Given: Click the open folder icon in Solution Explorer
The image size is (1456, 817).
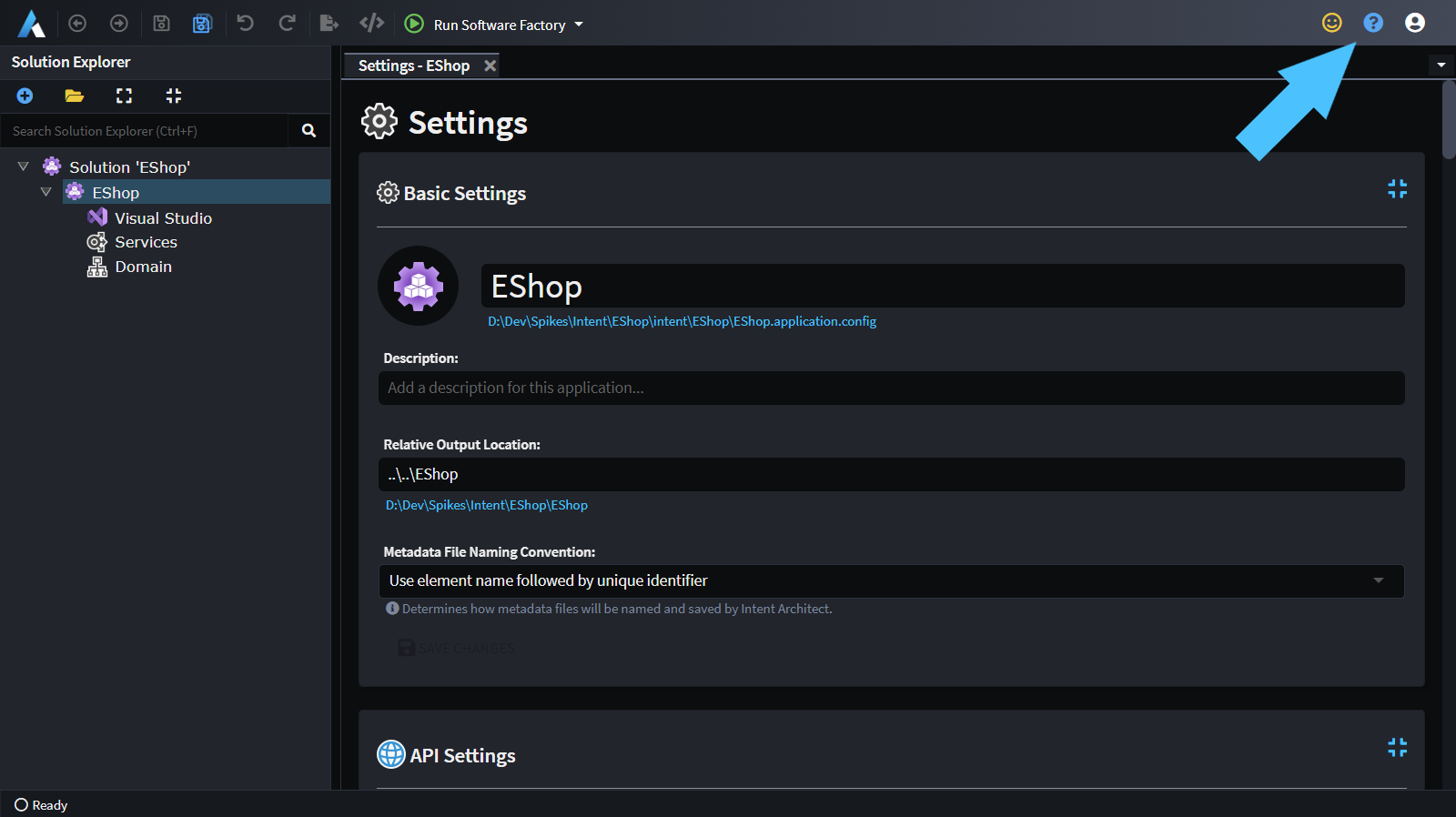Looking at the screenshot, I should [75, 96].
